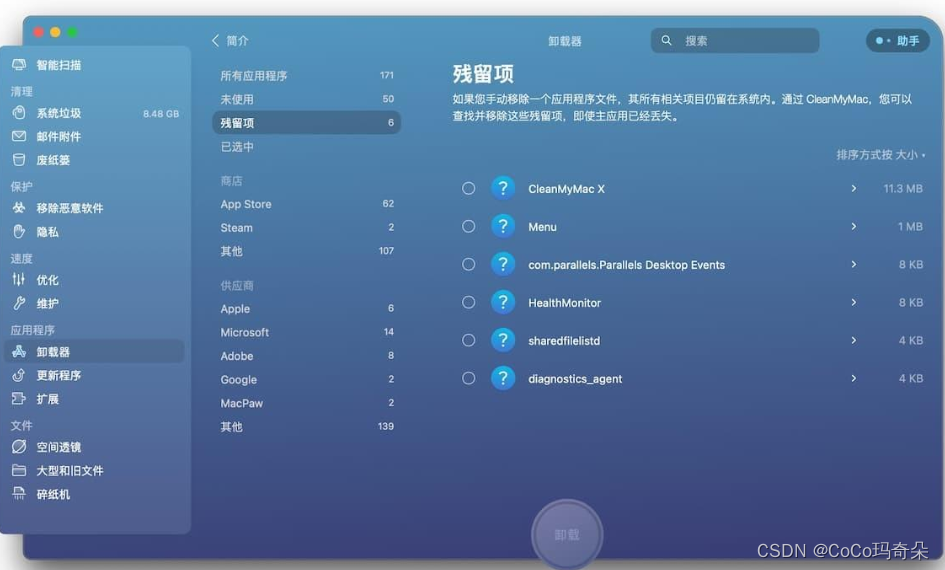The image size is (945, 570).
Task: Select the 废纸篓 trash bin icon
Action: pyautogui.click(x=19, y=160)
